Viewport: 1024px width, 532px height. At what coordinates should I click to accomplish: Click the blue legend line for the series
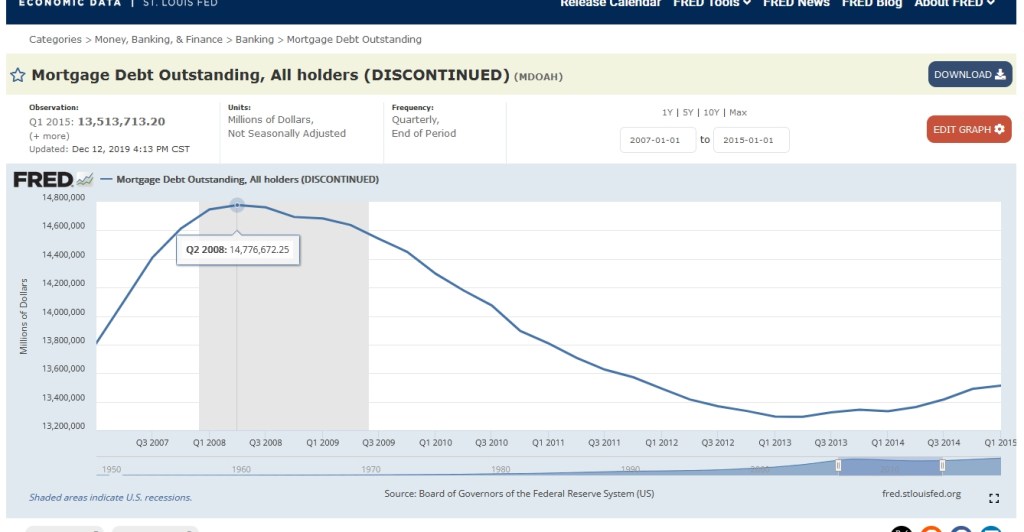(x=106, y=180)
